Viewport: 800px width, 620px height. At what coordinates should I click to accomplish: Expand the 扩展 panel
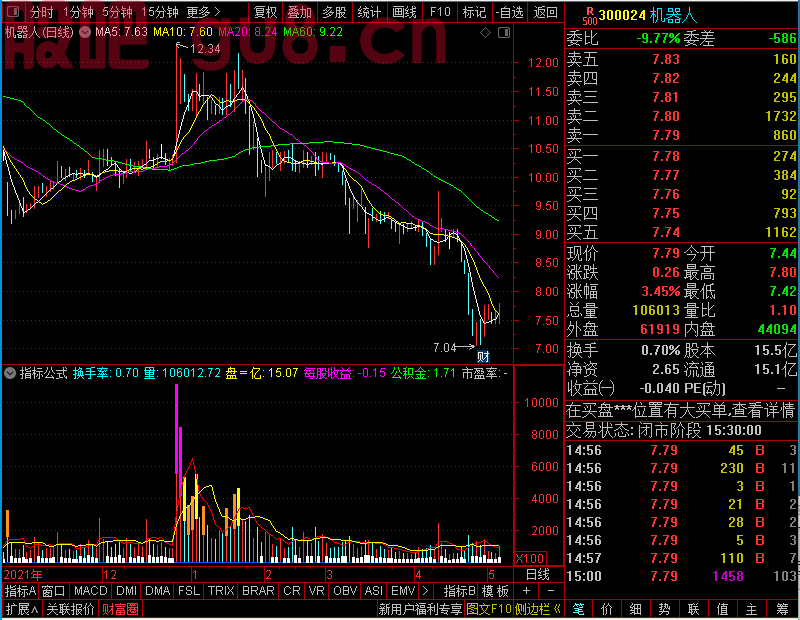pos(21,609)
